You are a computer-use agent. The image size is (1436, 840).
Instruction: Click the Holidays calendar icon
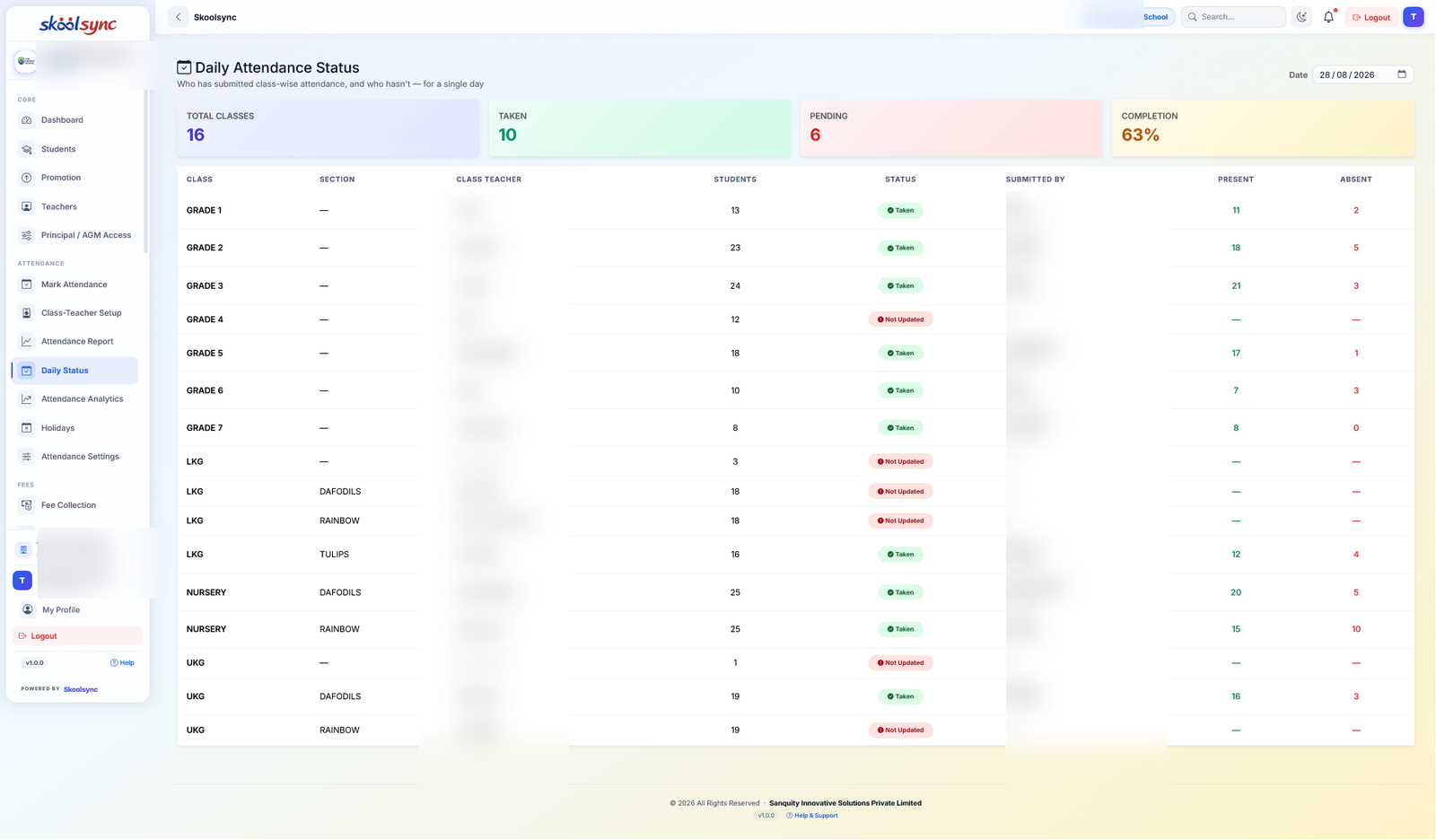[x=27, y=428]
